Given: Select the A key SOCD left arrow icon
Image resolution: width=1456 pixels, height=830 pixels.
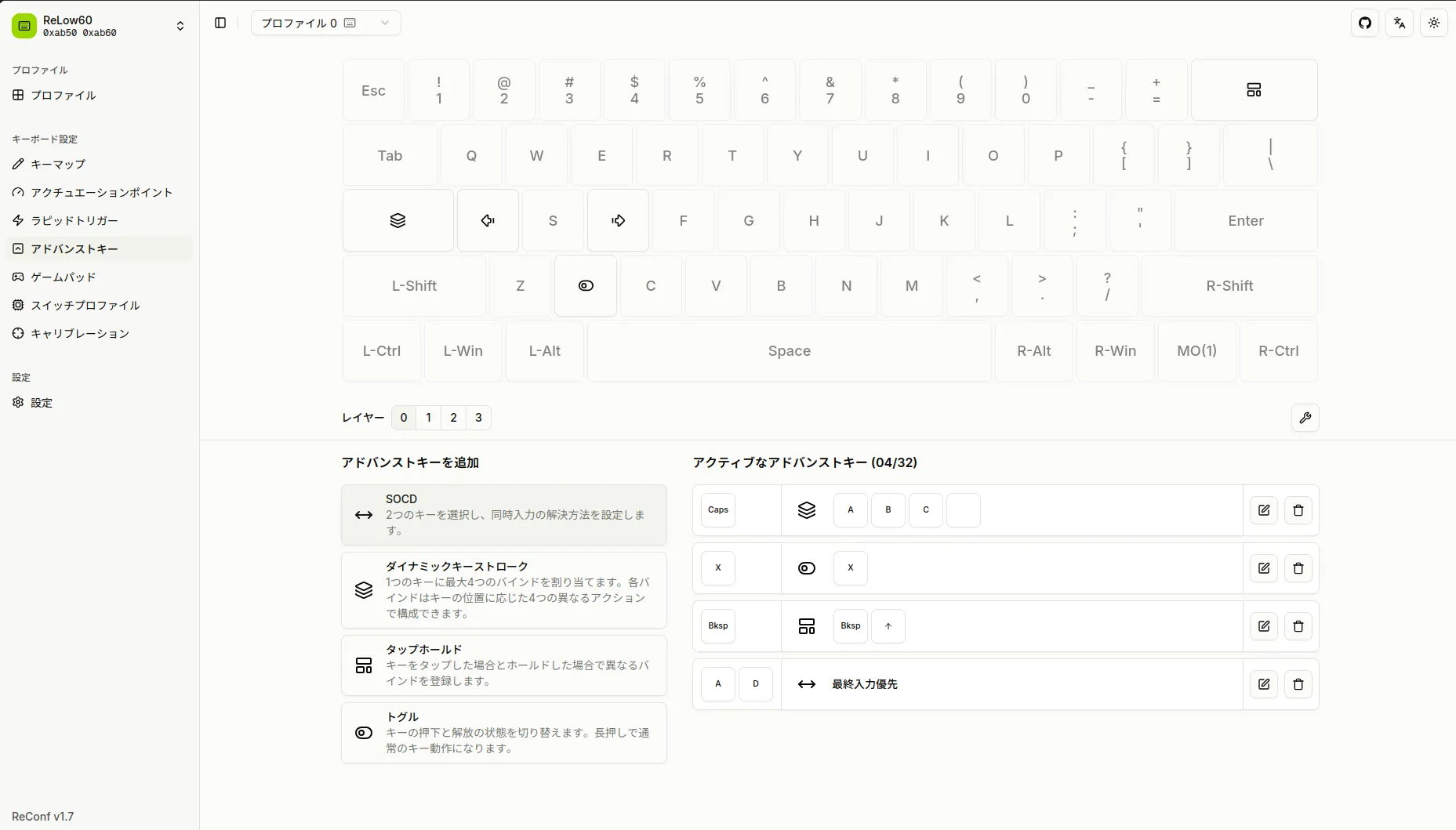Looking at the screenshot, I should [488, 220].
